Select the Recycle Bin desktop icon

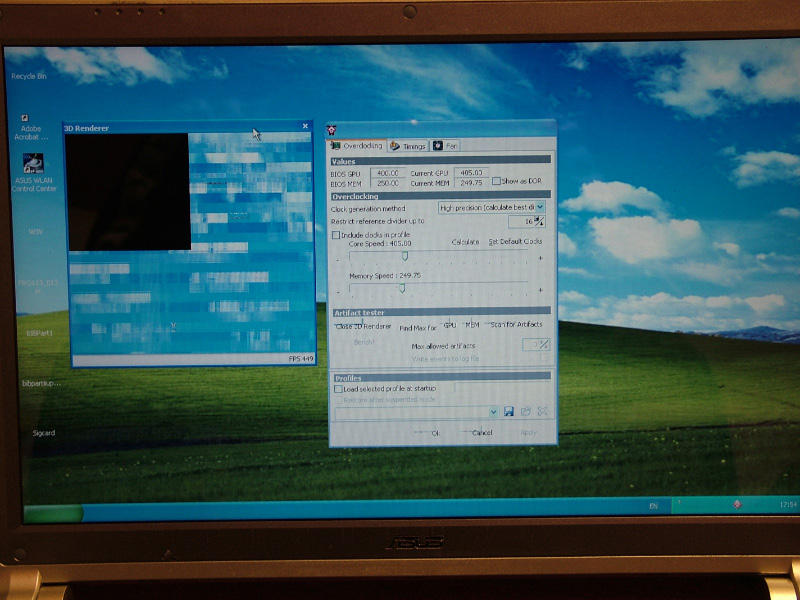click(x=29, y=76)
